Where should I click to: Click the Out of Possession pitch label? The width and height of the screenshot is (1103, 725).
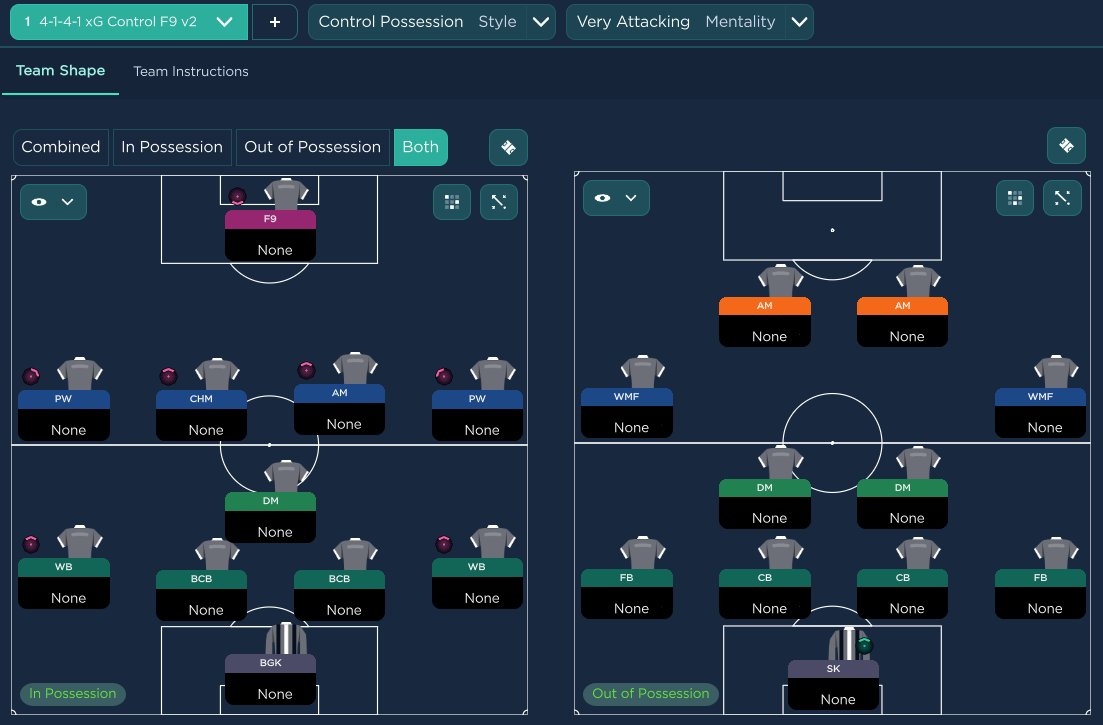651,693
